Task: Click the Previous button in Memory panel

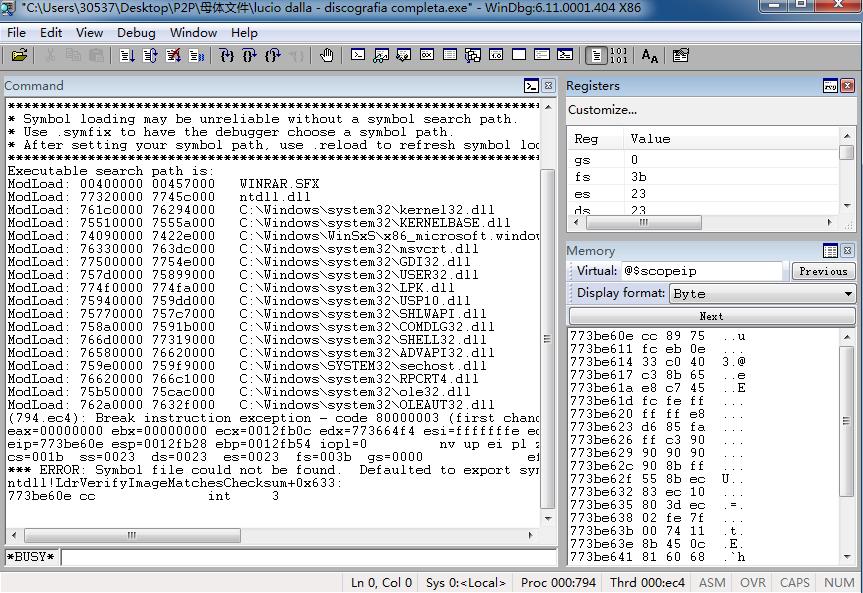Action: click(x=823, y=271)
